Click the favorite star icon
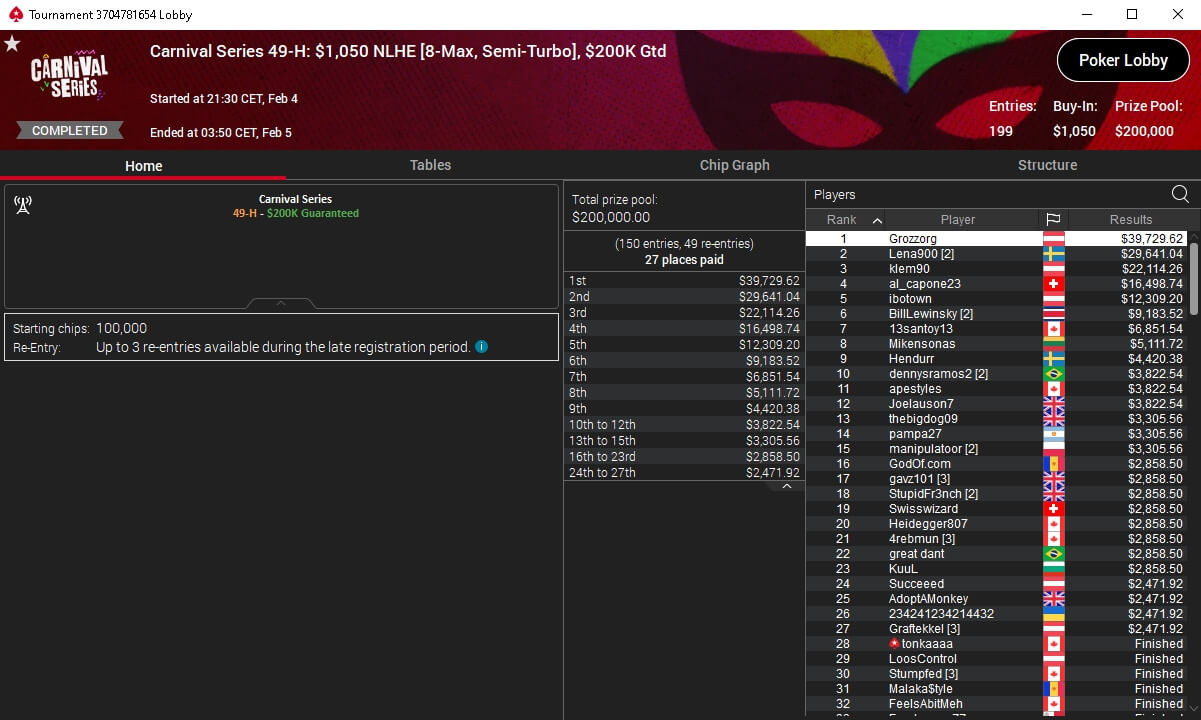 [x=12, y=44]
